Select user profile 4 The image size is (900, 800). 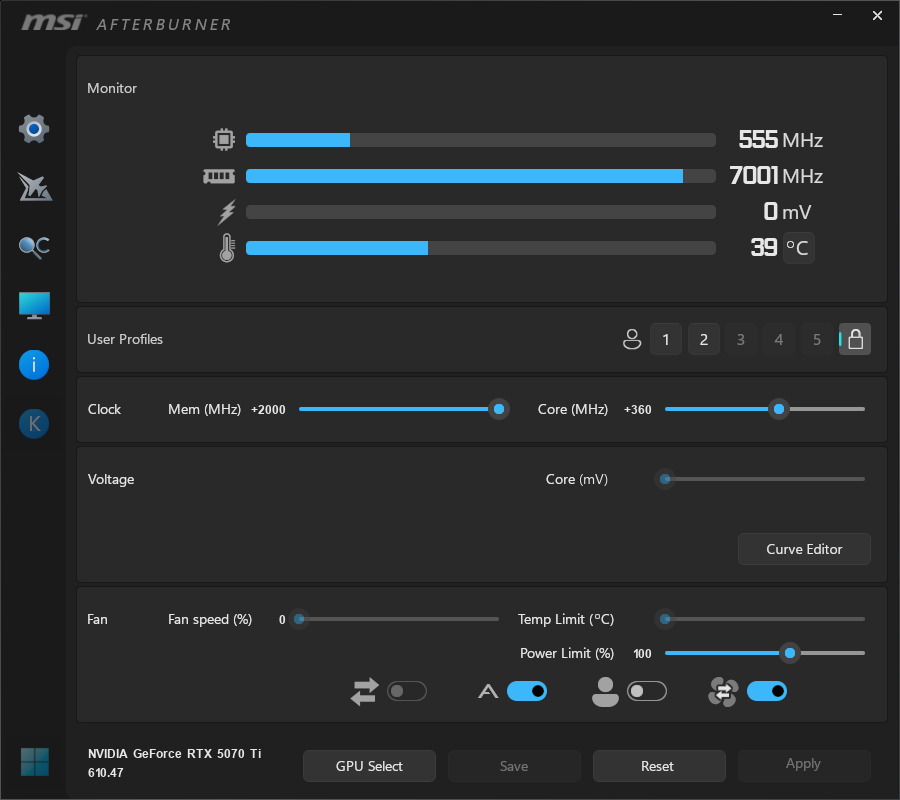click(x=779, y=339)
